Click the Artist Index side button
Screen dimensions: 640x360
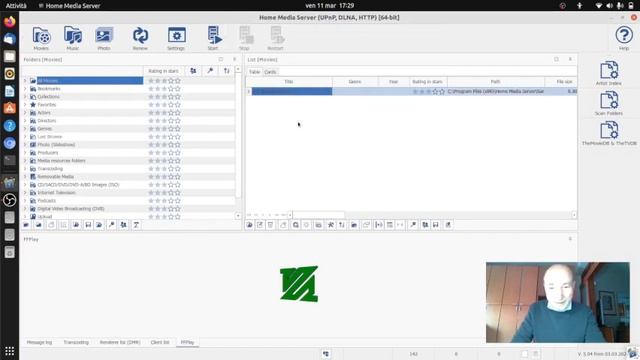pos(609,73)
